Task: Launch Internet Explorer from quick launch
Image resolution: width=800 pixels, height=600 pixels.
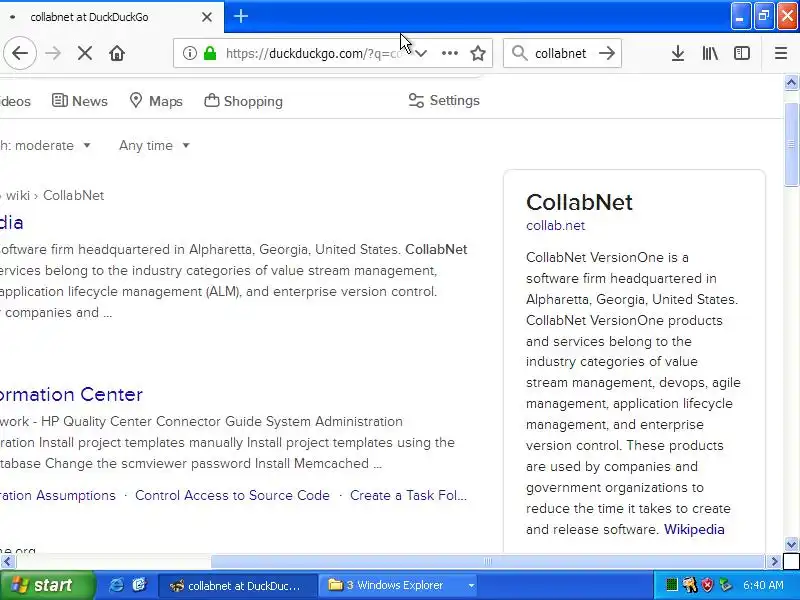Action: coord(116,585)
